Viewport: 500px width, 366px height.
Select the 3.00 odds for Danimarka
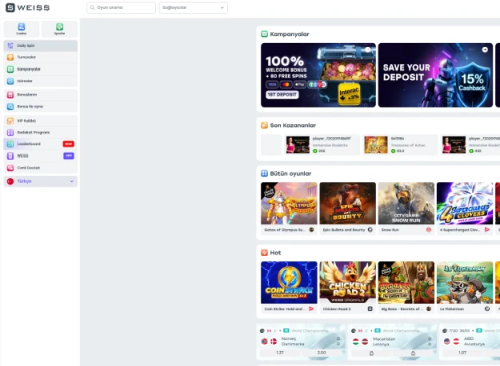point(322,353)
